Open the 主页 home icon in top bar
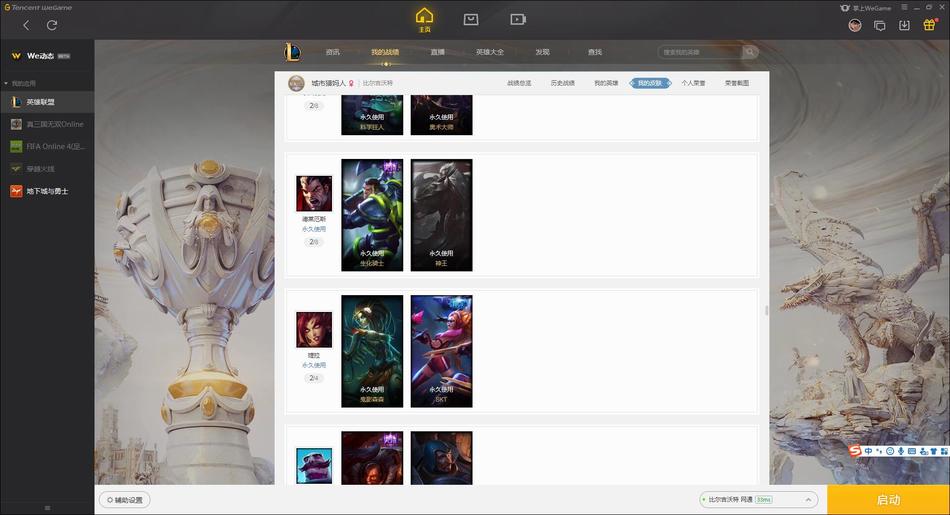Viewport: 950px width, 515px height. click(x=424, y=19)
